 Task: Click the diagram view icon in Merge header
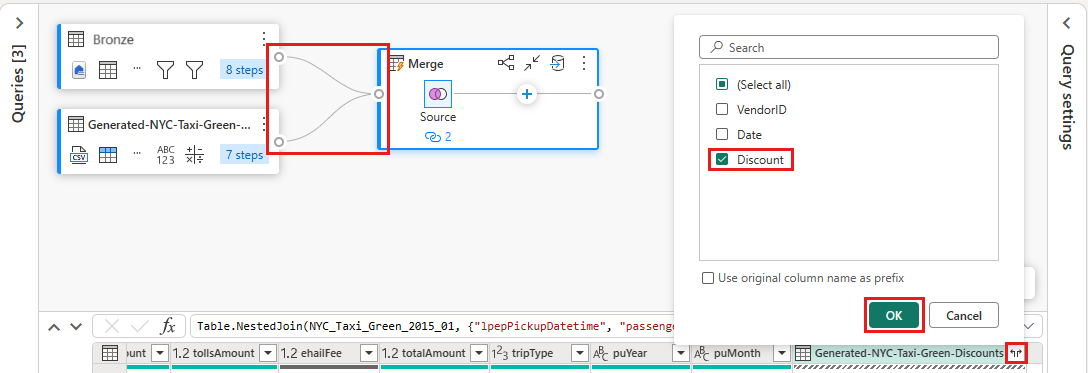tap(506, 64)
